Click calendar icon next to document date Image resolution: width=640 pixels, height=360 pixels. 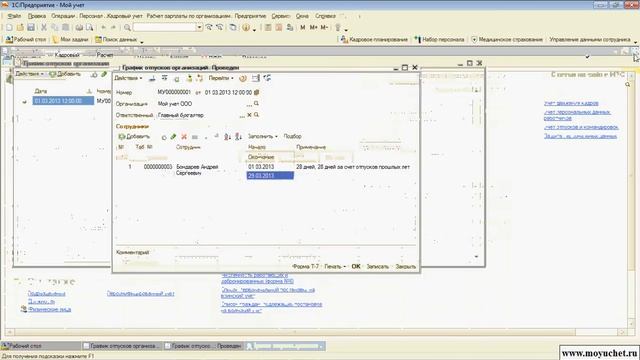coord(256,92)
